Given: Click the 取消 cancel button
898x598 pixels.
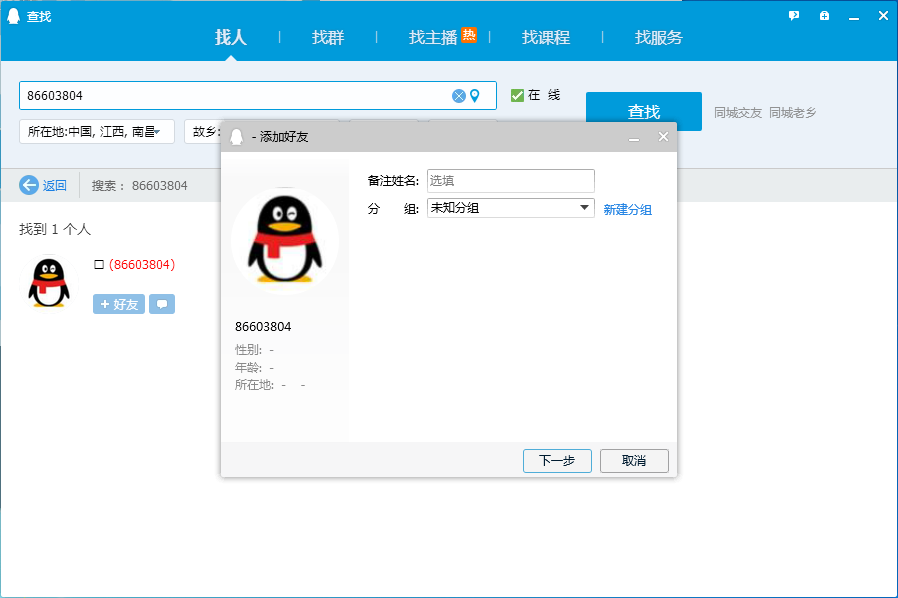Looking at the screenshot, I should (634, 461).
